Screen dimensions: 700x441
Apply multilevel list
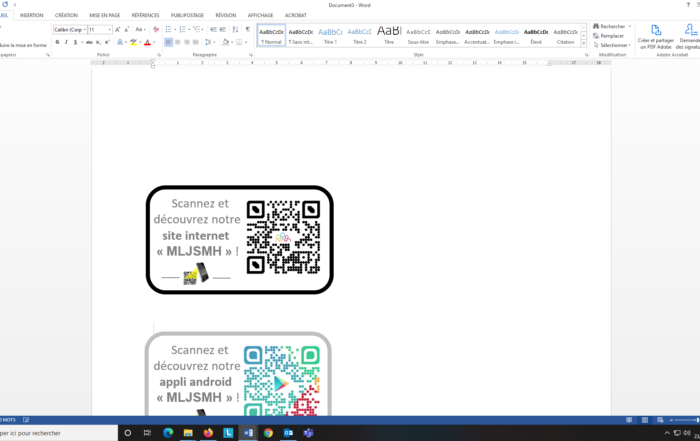tap(196, 29)
